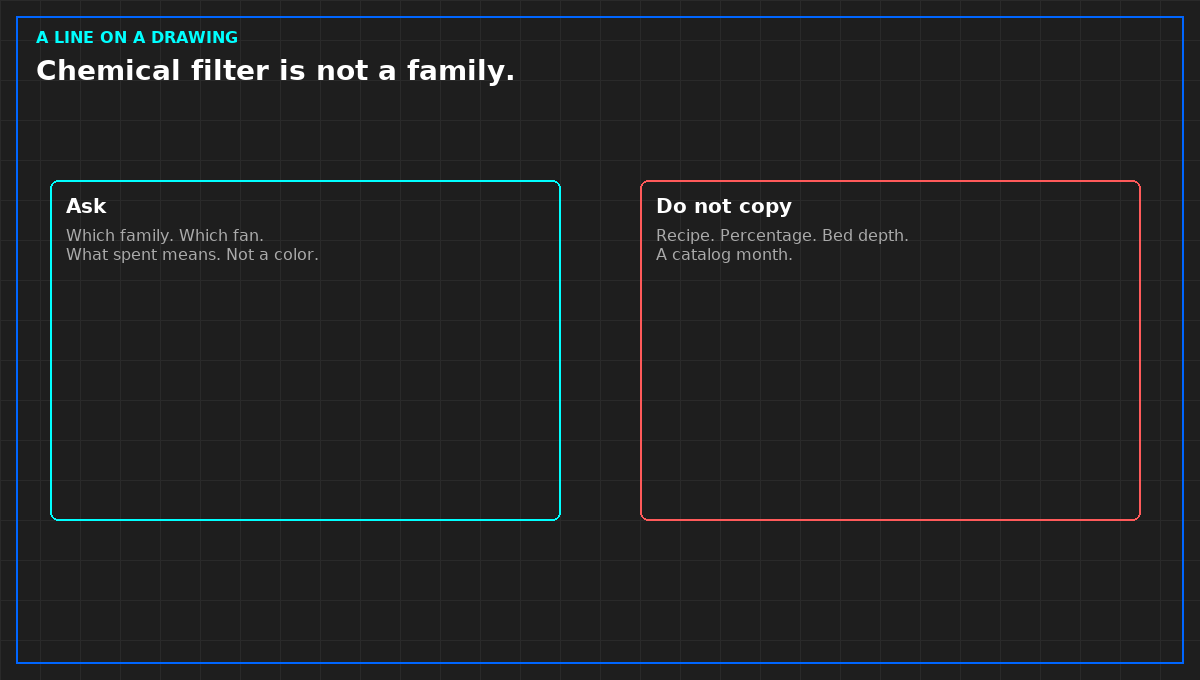
Task: Click the line 'Recipe. Percentage. Bed depth.'
Action: [x=782, y=236]
